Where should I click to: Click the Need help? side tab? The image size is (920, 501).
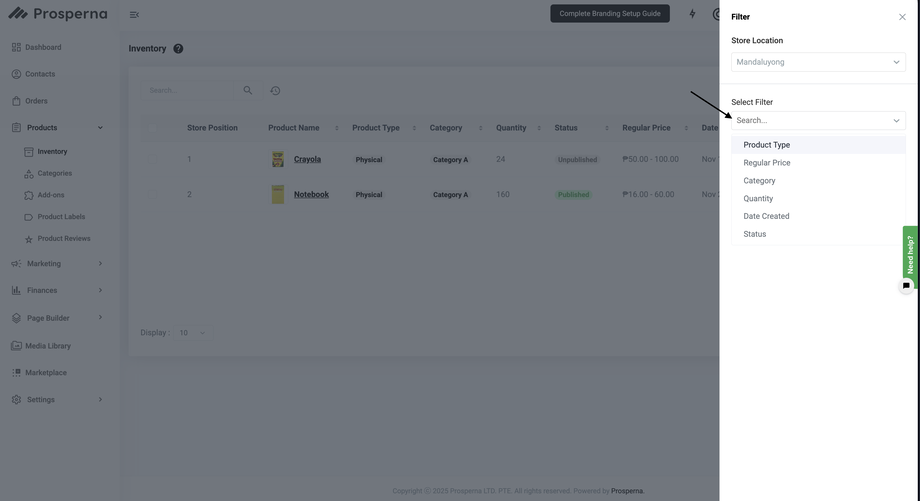[910, 254]
